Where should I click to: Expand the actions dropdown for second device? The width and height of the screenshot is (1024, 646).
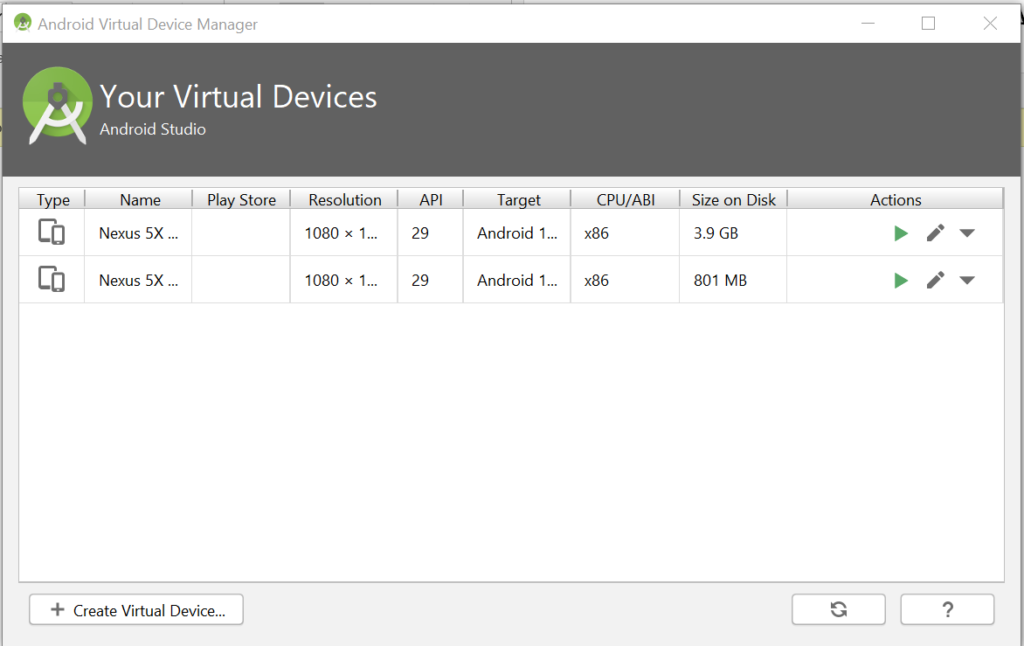coord(966,280)
